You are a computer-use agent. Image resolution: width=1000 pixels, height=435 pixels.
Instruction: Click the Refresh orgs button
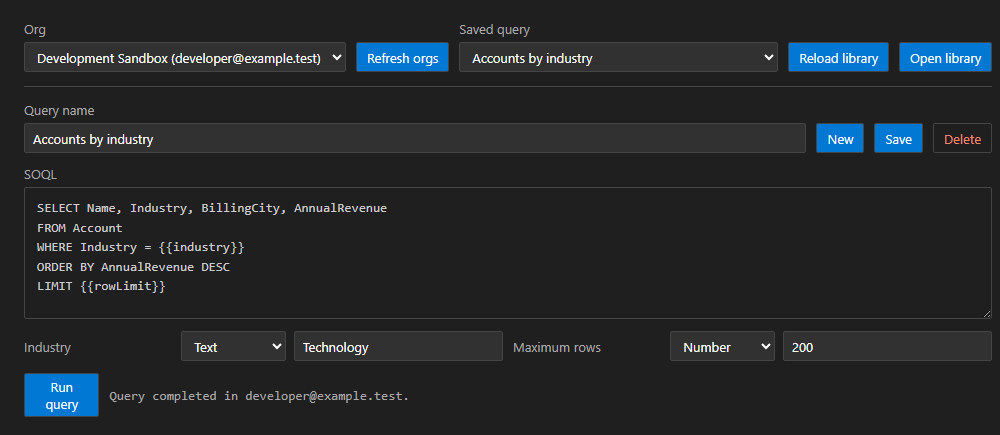point(402,57)
